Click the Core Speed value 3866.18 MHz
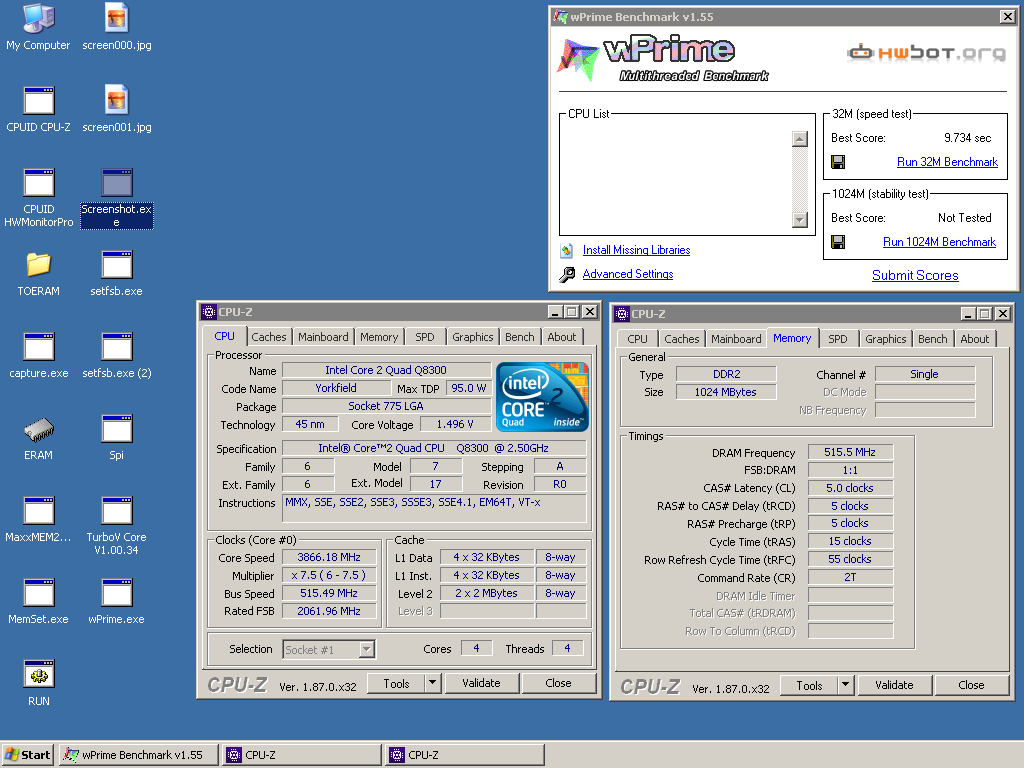 pyautogui.click(x=329, y=557)
